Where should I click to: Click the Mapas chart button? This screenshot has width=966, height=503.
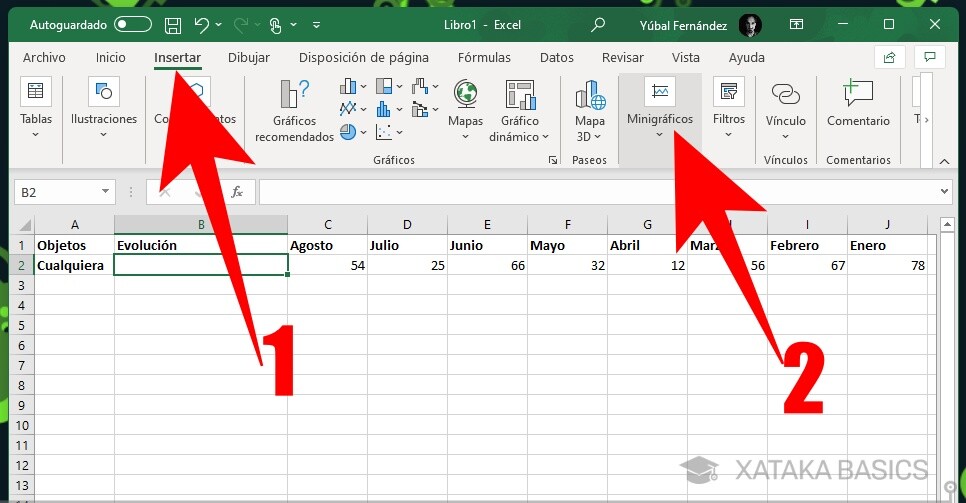click(466, 111)
